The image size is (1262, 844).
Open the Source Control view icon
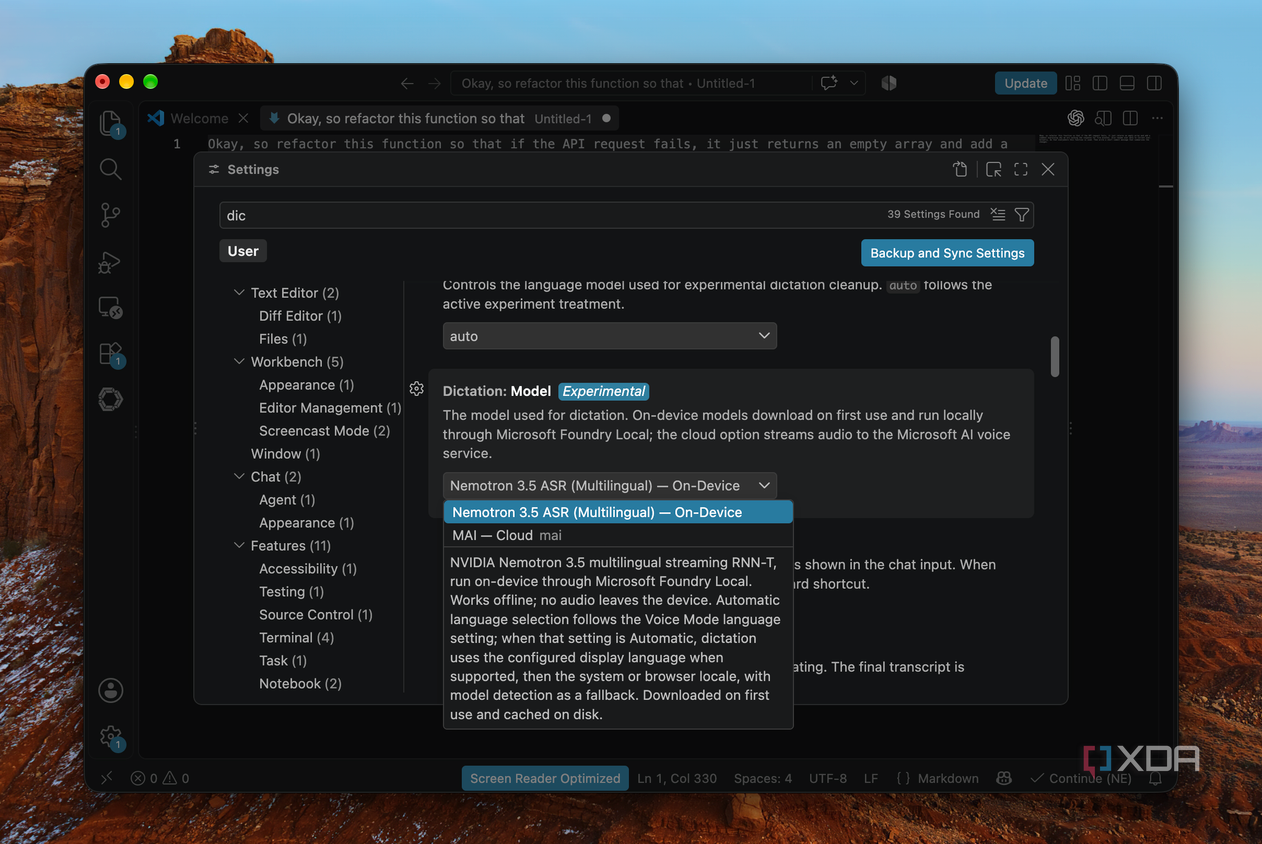(111, 215)
